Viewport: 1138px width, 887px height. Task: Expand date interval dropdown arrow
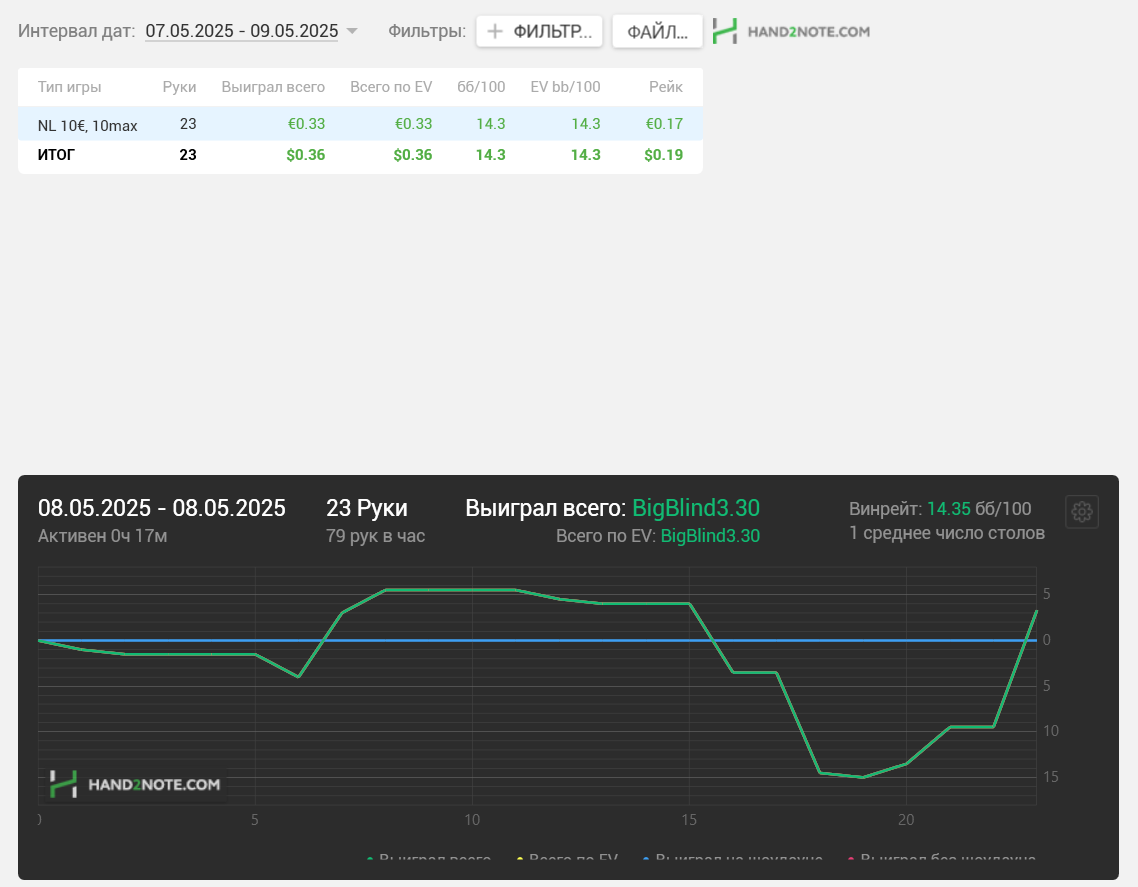352,31
